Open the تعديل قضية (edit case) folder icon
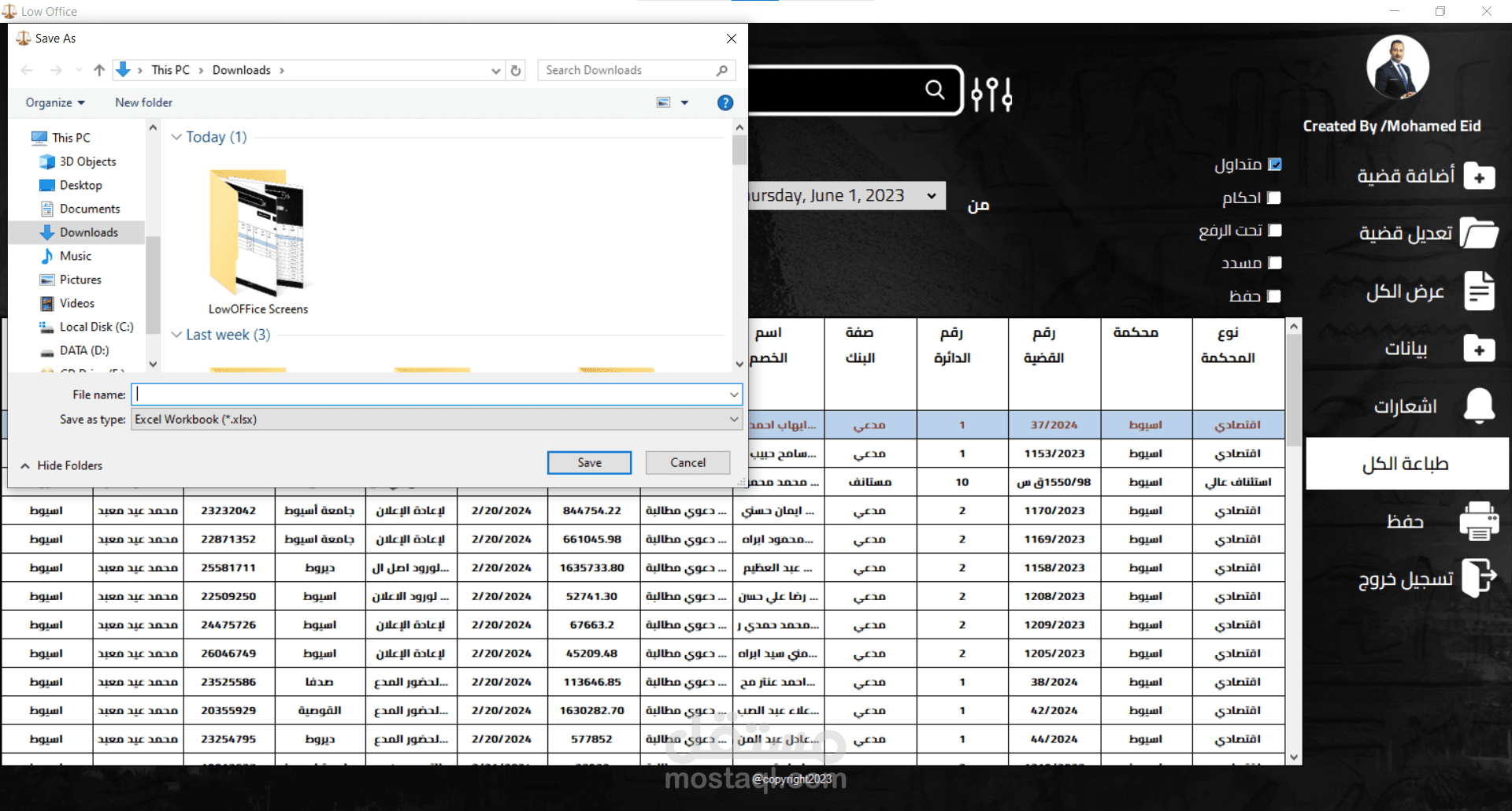The height and width of the screenshot is (811, 1512). (1479, 233)
